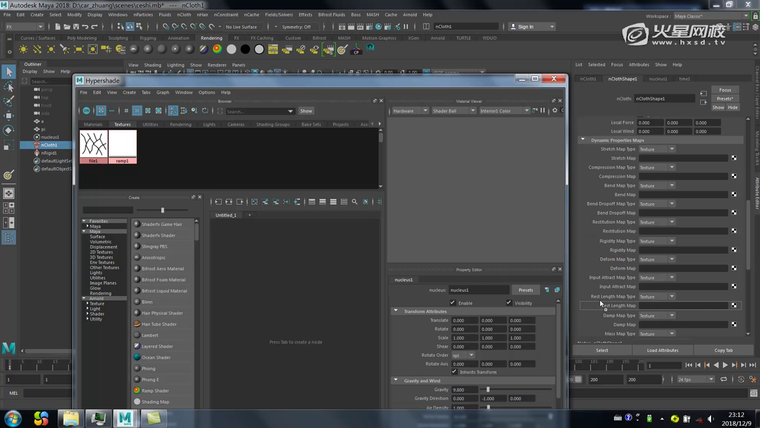This screenshot has height=428, width=760.
Task: Open the nCloth menu in main menu bar
Action: [183, 15]
